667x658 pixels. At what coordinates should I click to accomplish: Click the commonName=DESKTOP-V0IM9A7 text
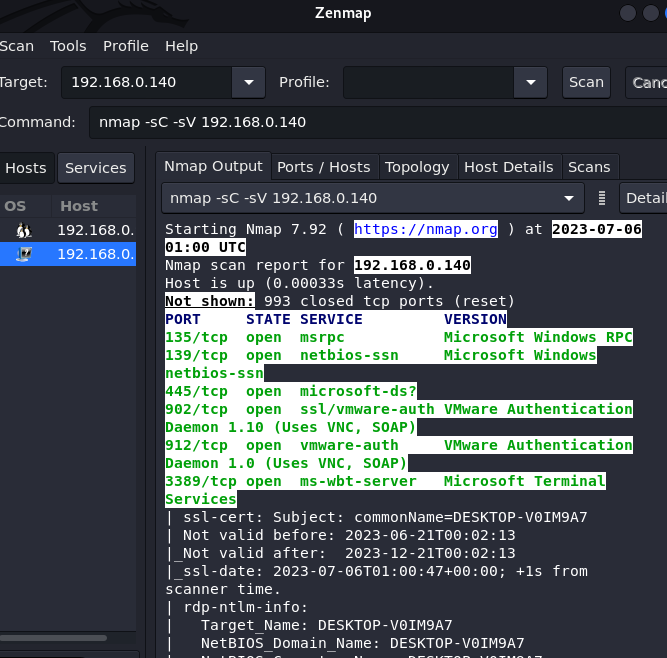point(470,517)
